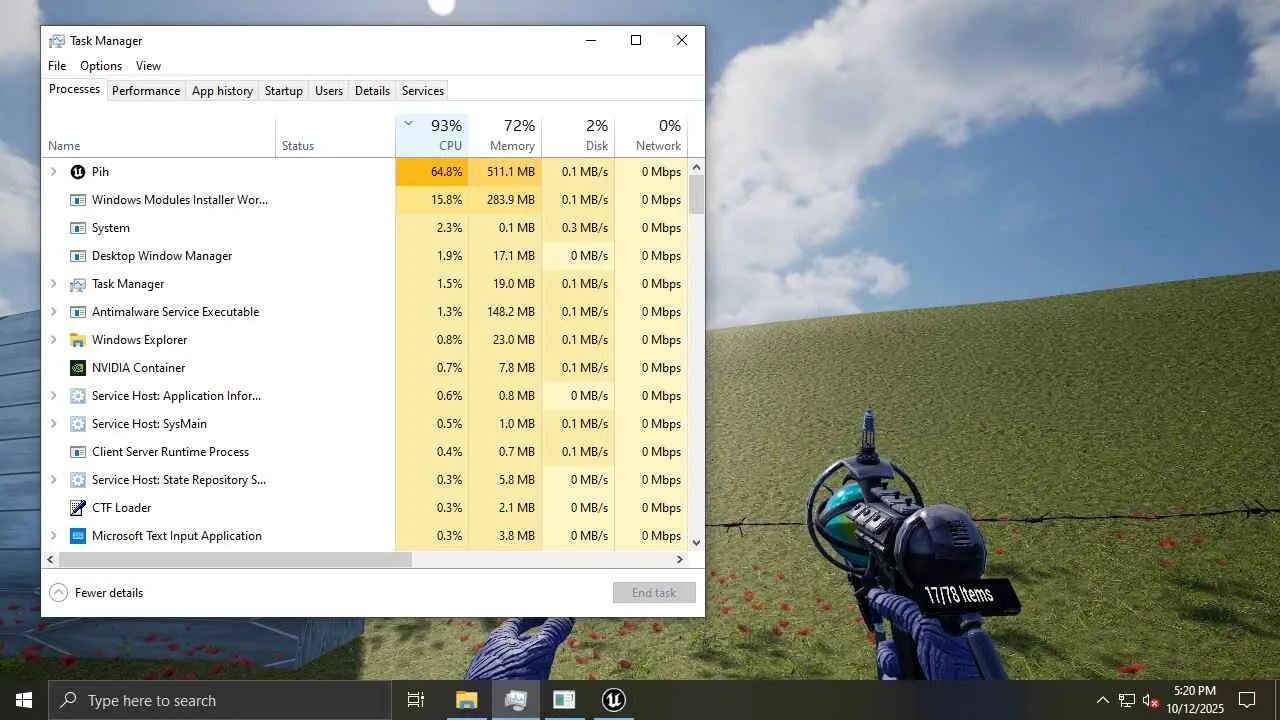Click the Windows Explorer process folder icon
The width and height of the screenshot is (1280, 720).
point(78,340)
